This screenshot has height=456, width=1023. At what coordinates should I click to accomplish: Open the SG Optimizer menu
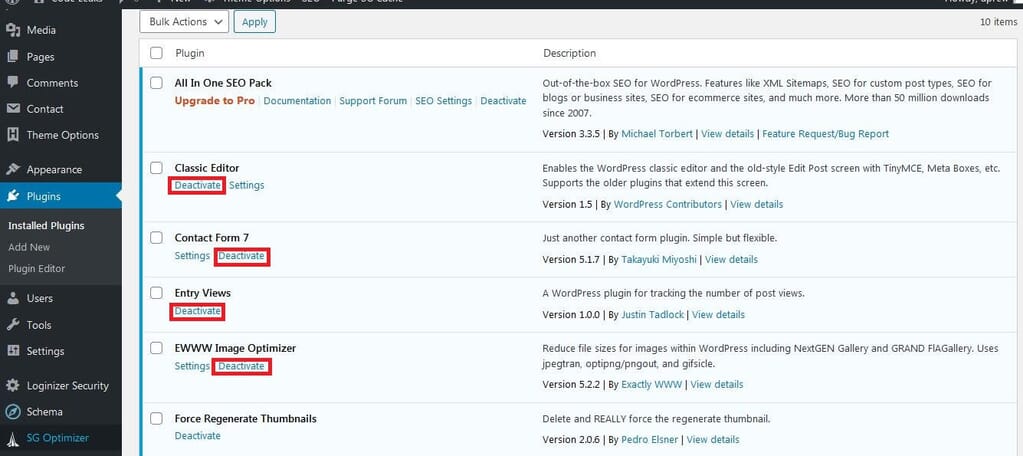click(57, 438)
